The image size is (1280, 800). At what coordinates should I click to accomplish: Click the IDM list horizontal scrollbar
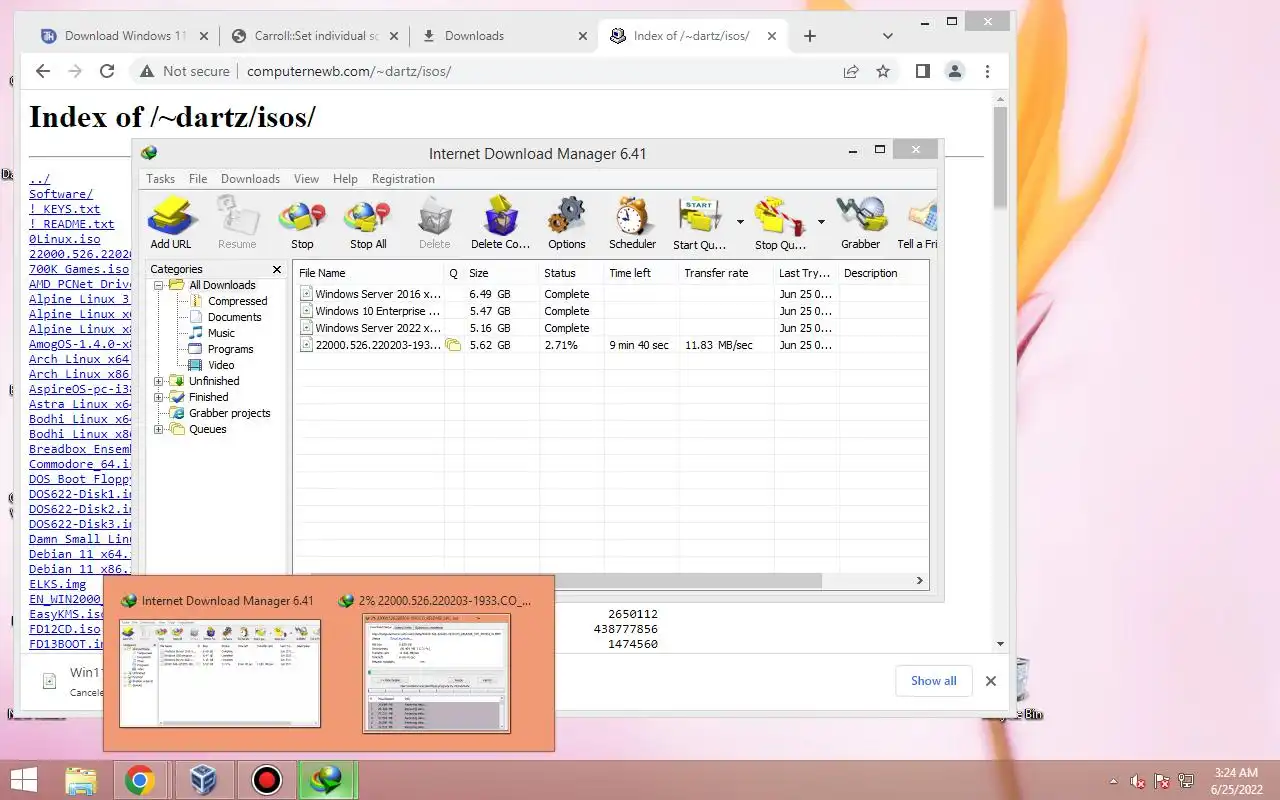566,580
